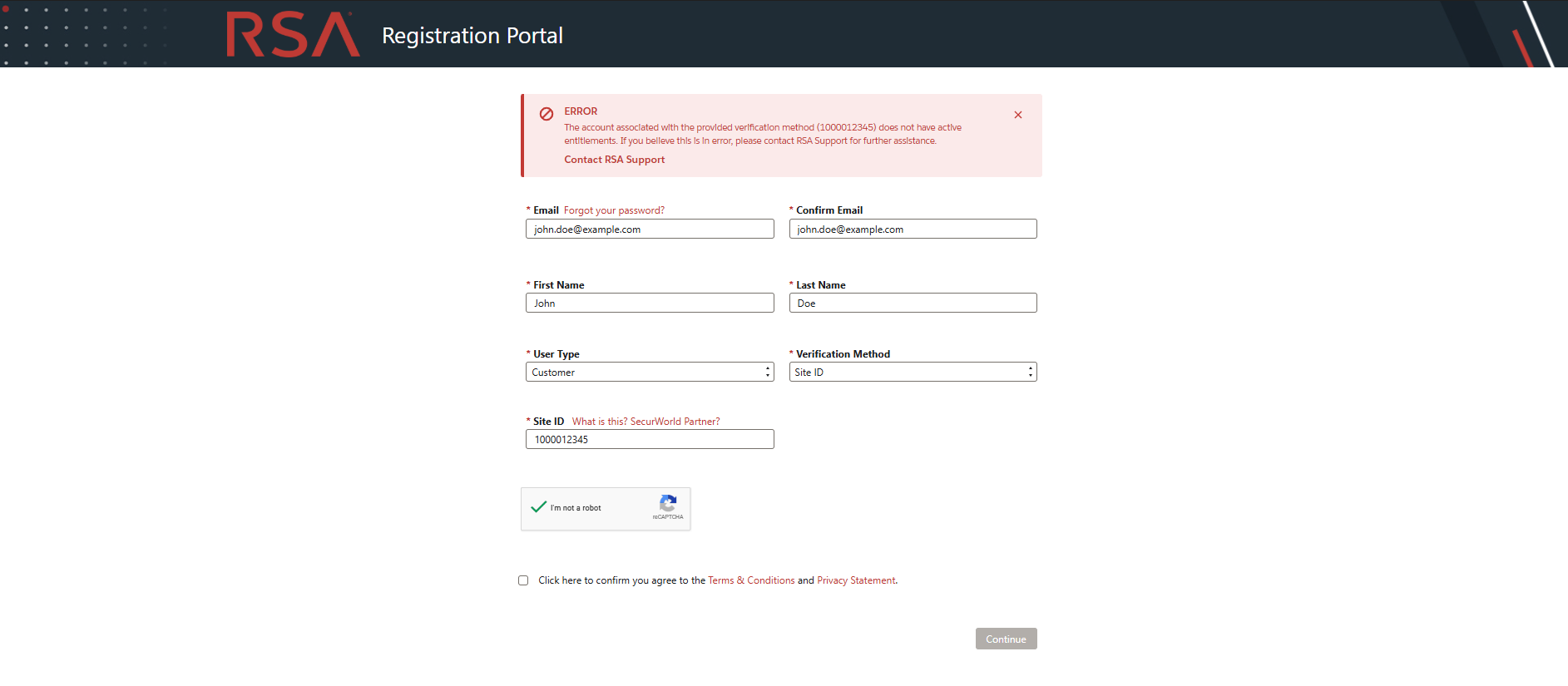The height and width of the screenshot is (686, 1568).
Task: Open SecurWorld Partner link
Action: [x=675, y=422]
